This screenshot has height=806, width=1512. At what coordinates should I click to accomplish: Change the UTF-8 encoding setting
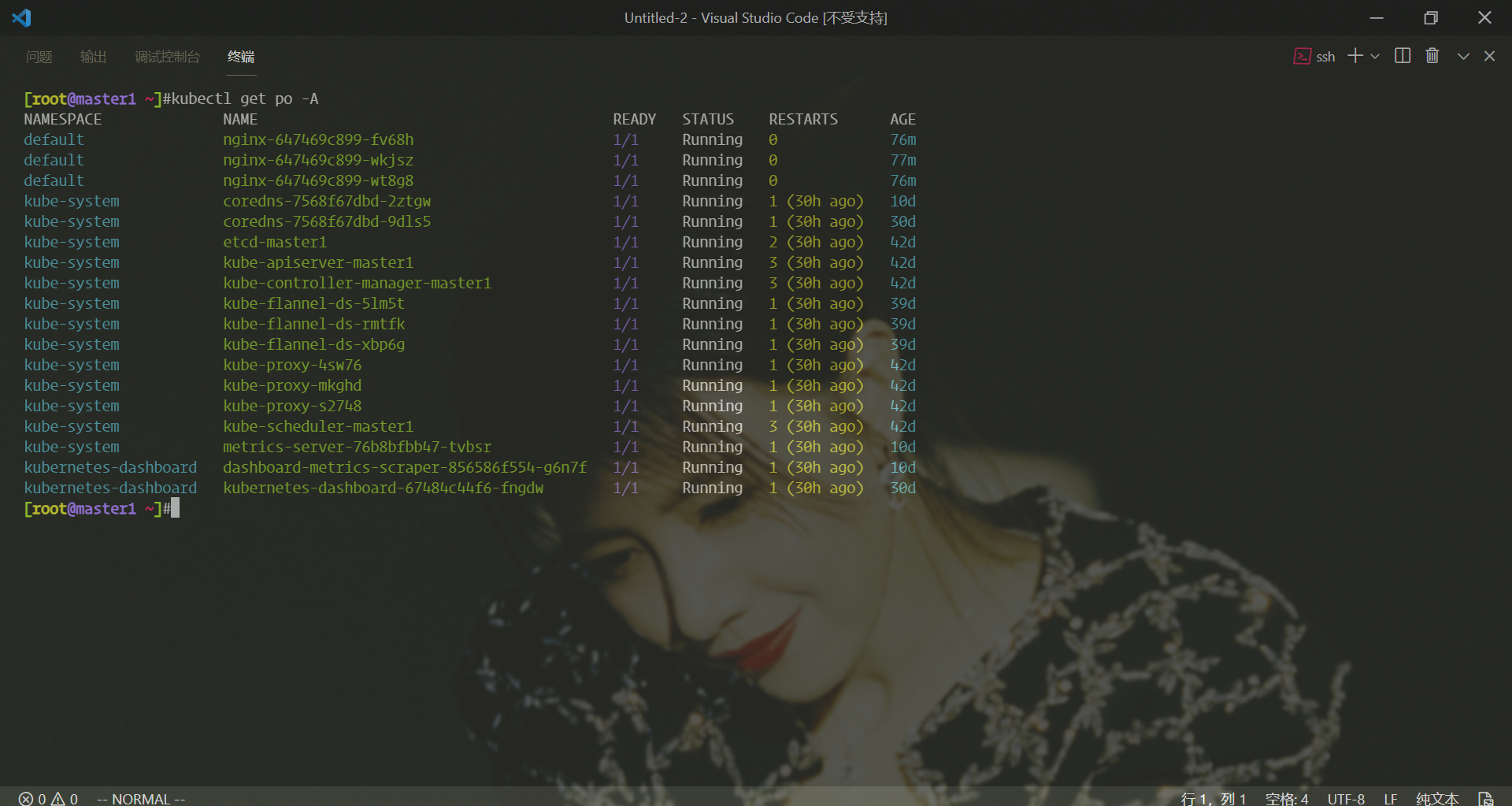tap(1346, 798)
